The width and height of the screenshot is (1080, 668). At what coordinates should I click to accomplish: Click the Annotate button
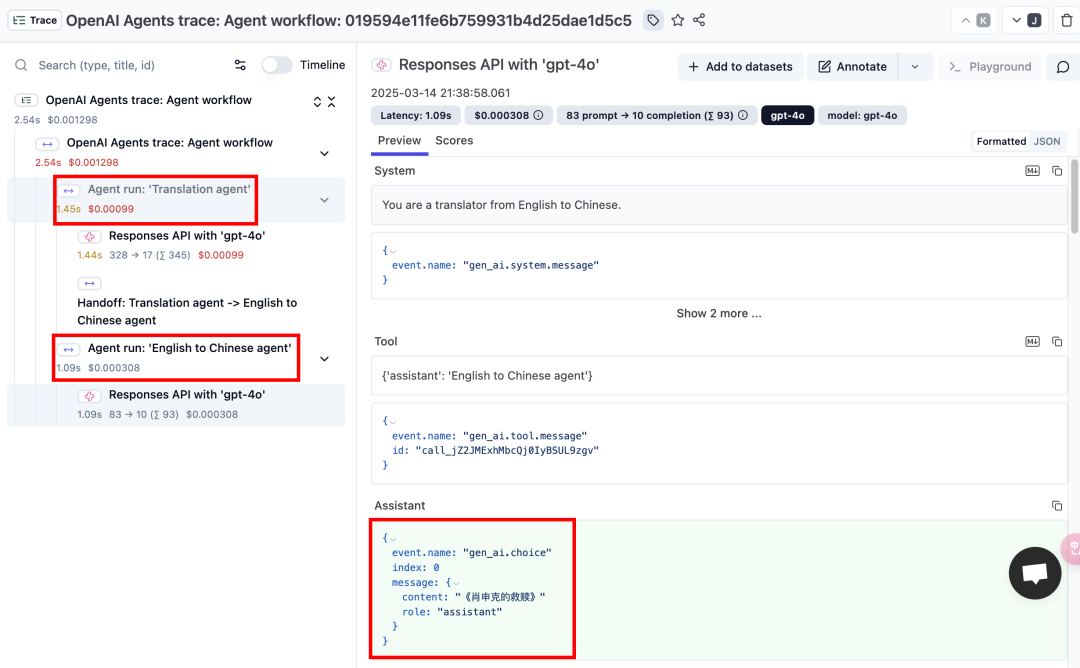coord(852,67)
